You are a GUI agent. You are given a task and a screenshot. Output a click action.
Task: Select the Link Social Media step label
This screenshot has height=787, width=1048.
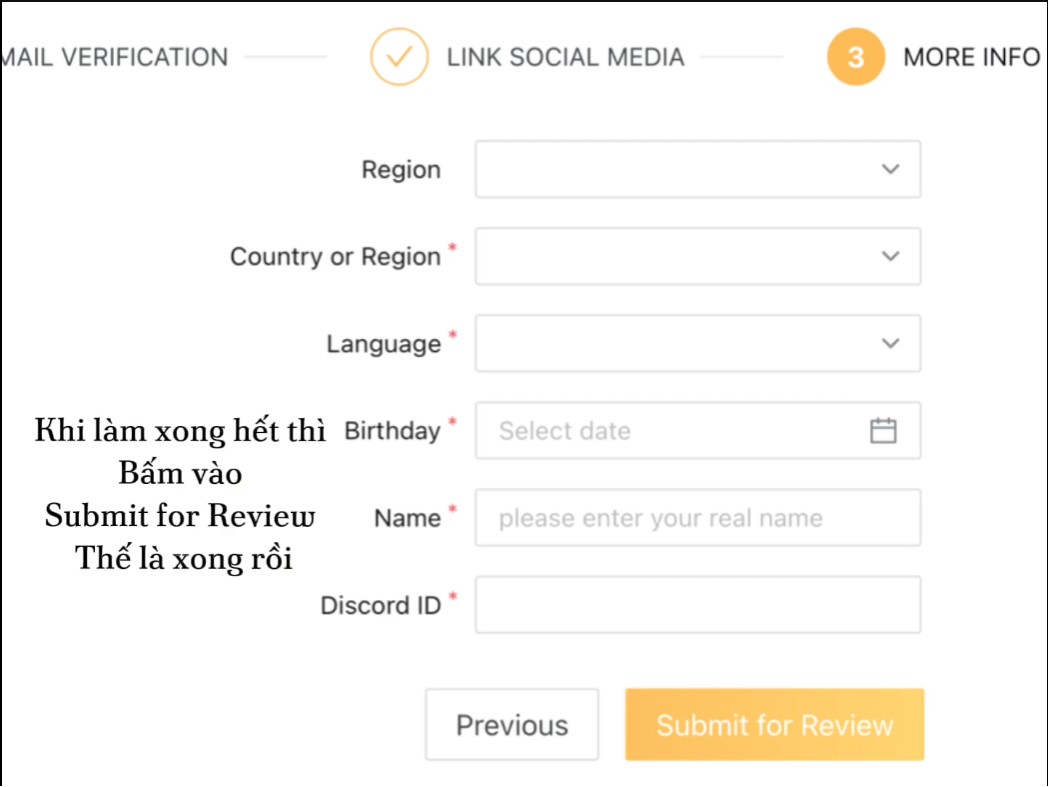click(x=565, y=57)
